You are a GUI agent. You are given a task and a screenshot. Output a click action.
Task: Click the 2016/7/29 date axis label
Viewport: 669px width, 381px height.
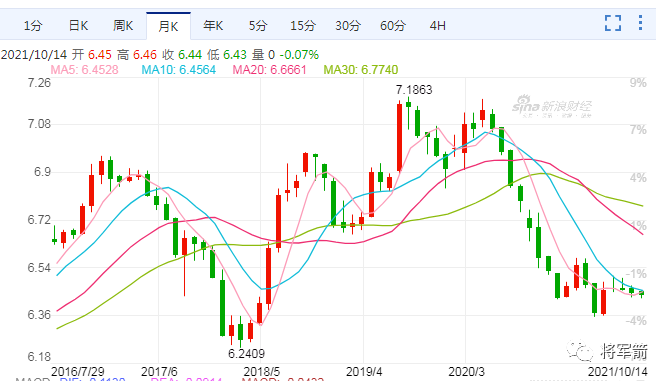78,371
